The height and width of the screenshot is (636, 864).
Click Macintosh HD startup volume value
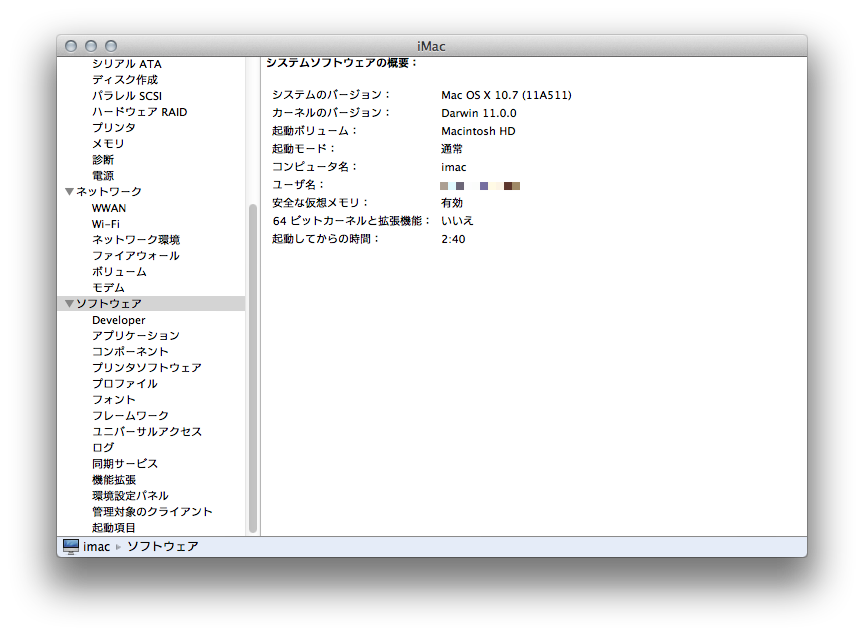[478, 131]
